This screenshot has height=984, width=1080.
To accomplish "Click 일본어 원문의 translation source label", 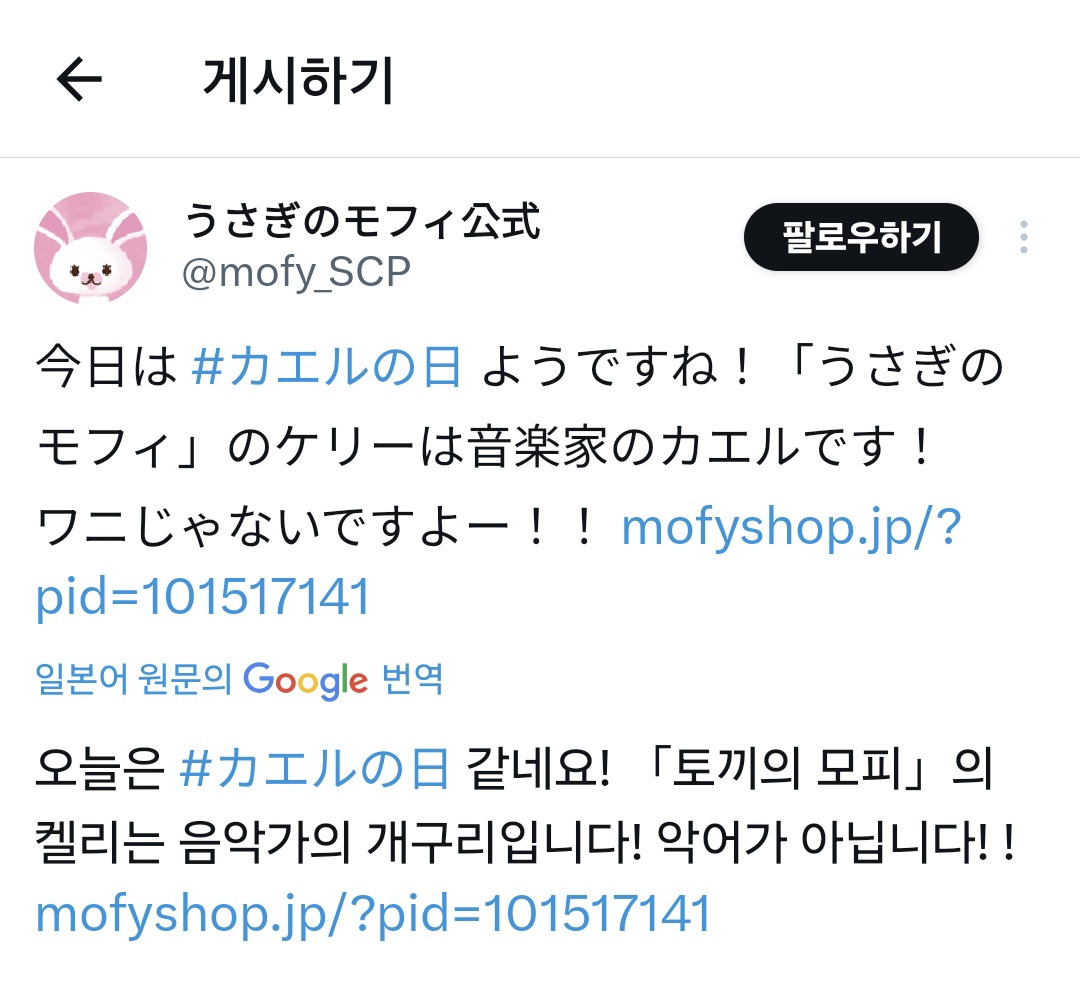I will [x=133, y=679].
